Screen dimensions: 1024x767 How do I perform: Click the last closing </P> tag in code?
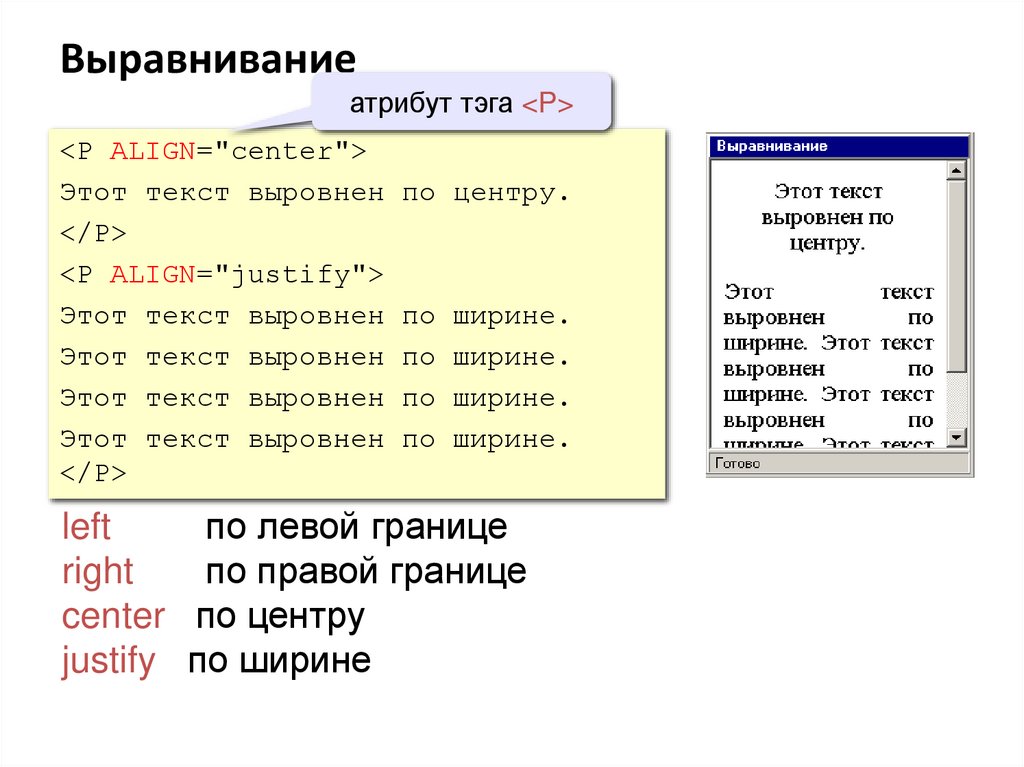point(93,473)
